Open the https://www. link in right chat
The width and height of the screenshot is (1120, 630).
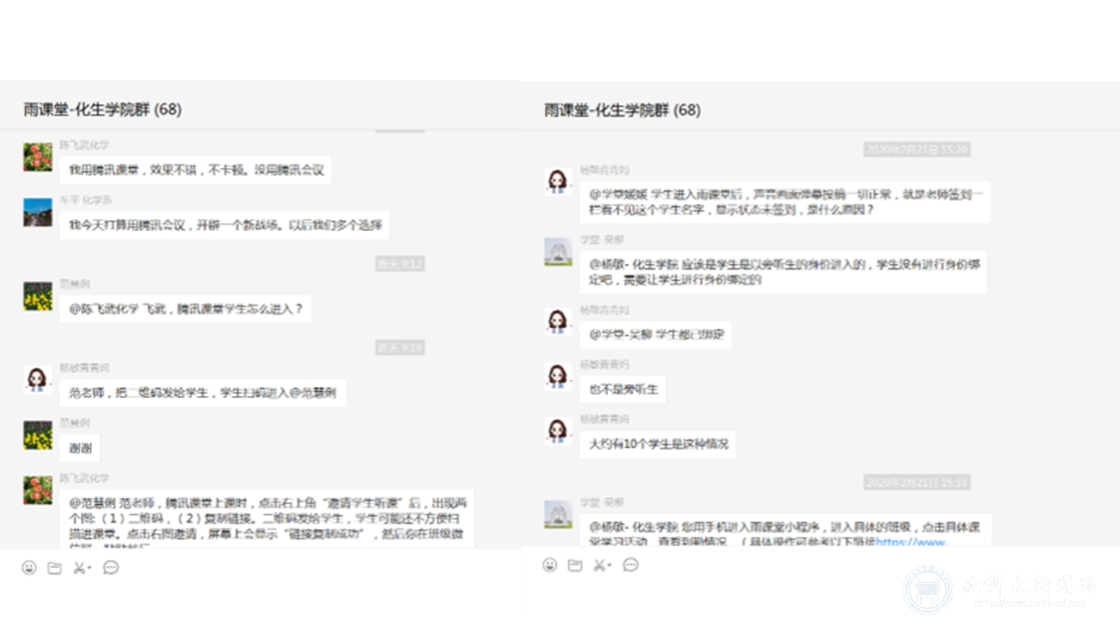[x=911, y=542]
